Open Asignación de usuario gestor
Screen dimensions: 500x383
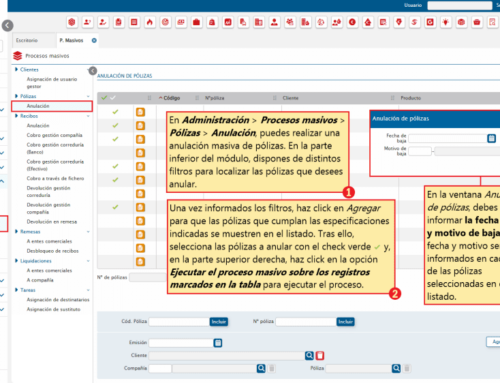[52, 83]
